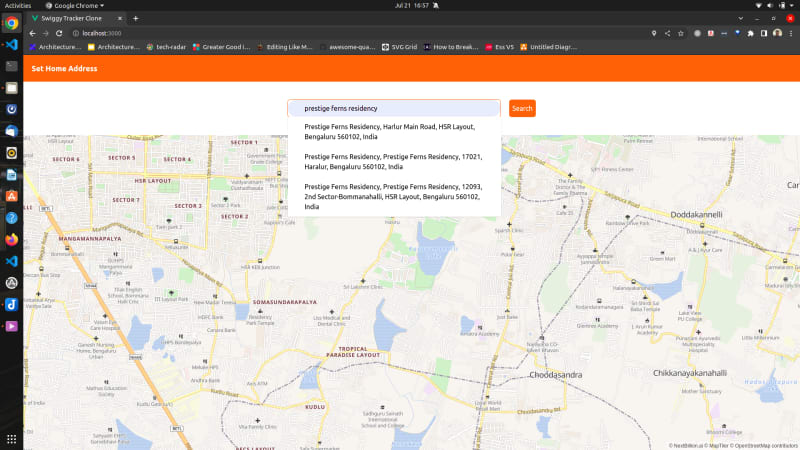Select the Haralur 17021 suggestion
The image size is (800, 450).
[394, 162]
